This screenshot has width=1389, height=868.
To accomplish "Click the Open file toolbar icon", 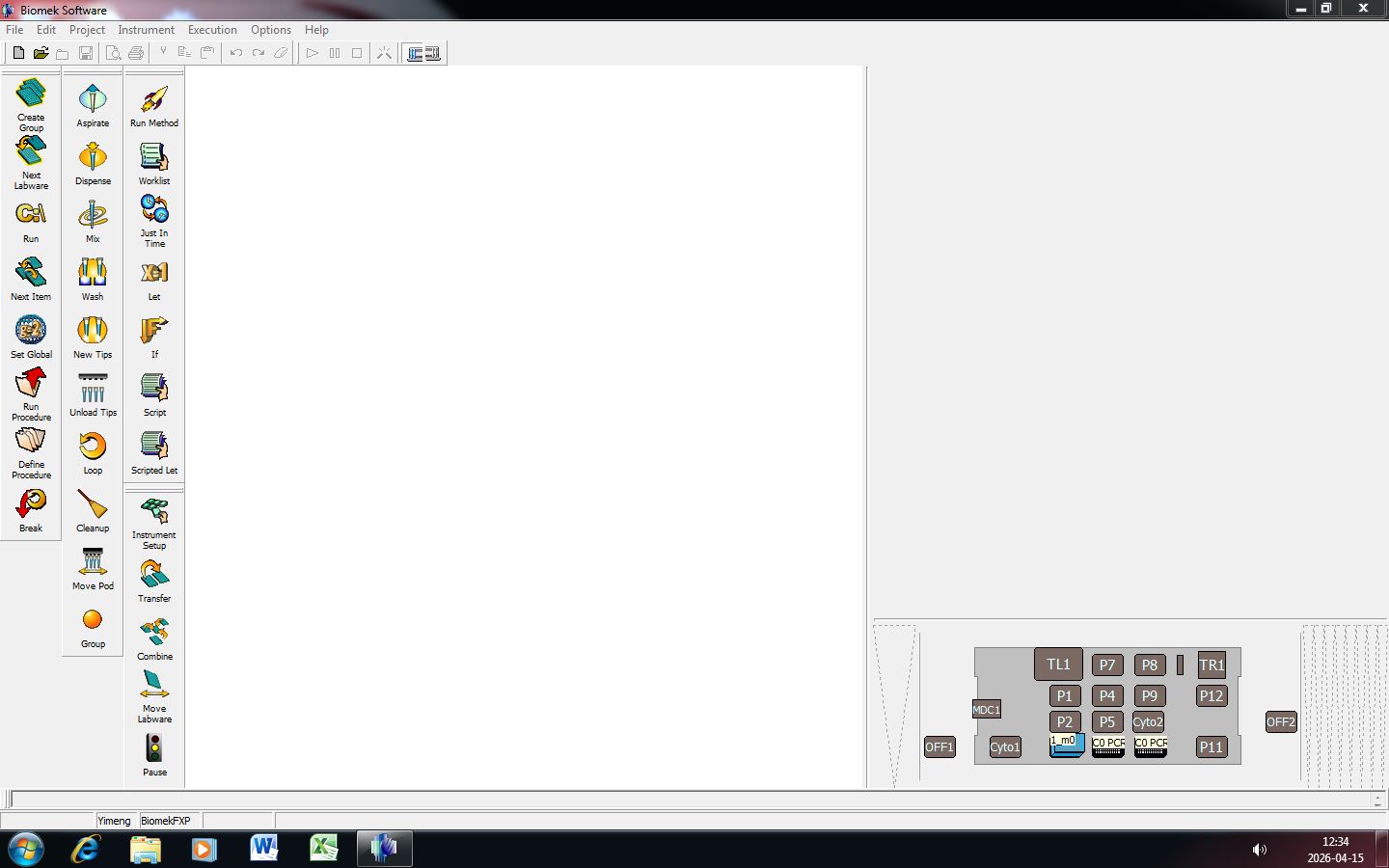I will (x=41, y=53).
